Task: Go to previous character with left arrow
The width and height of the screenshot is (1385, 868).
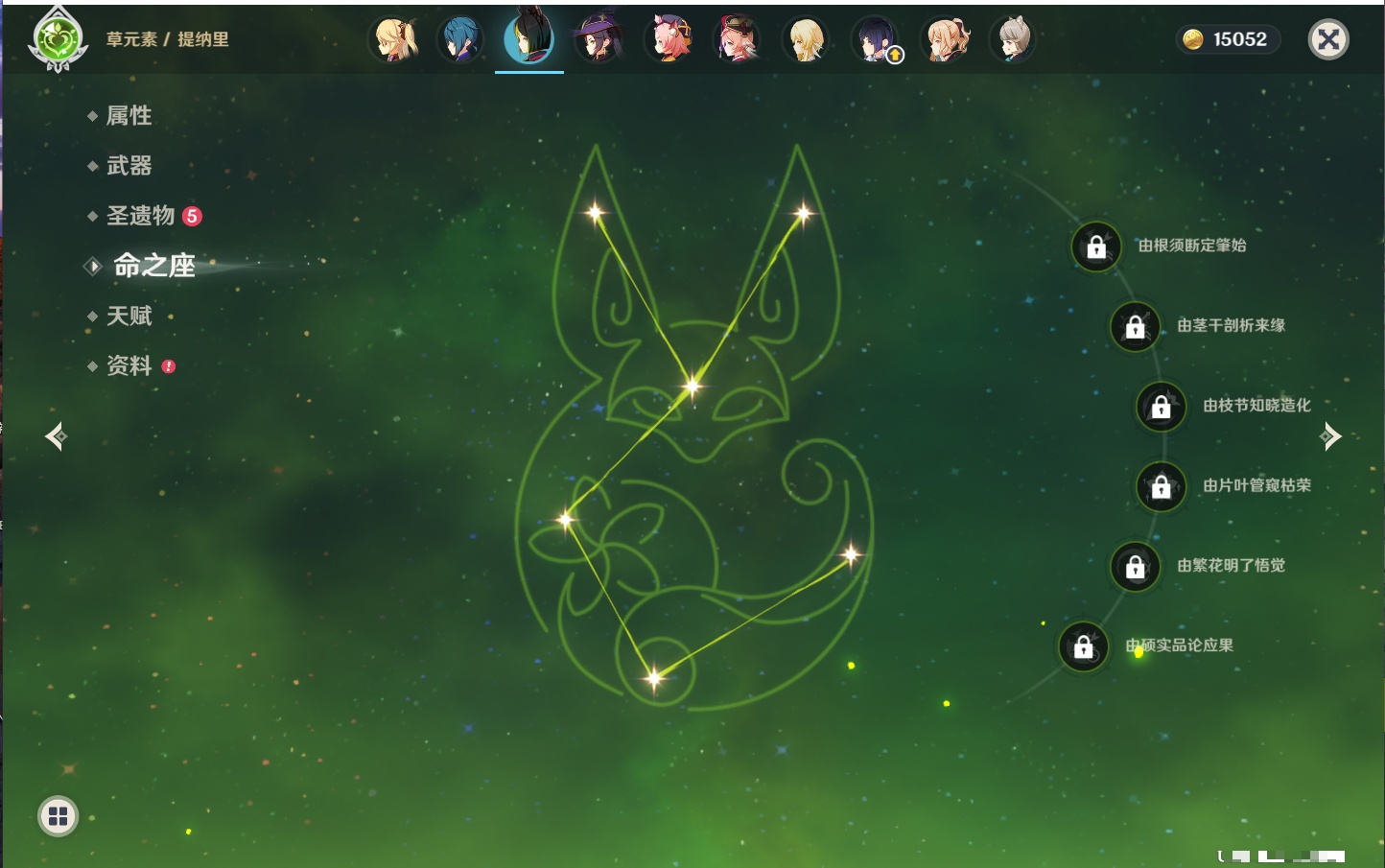Action: click(56, 436)
